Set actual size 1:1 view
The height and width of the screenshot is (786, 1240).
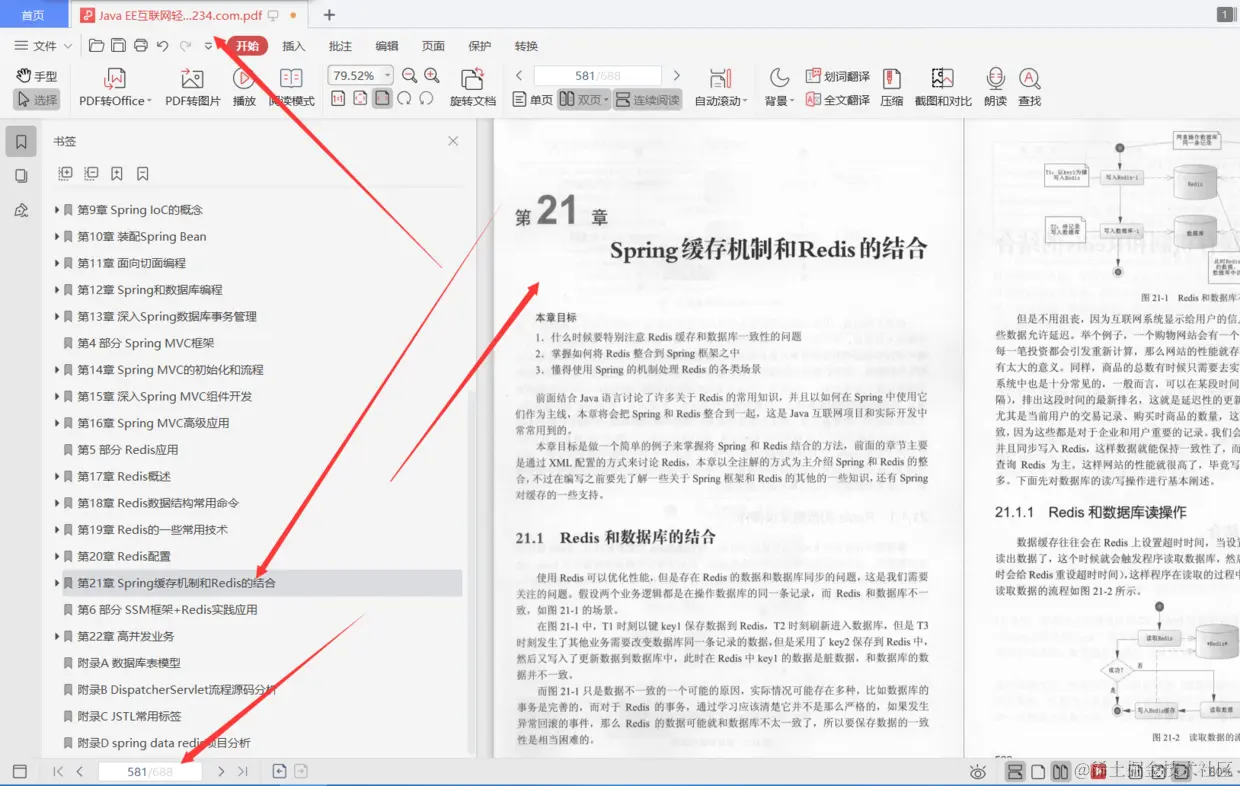[x=338, y=99]
